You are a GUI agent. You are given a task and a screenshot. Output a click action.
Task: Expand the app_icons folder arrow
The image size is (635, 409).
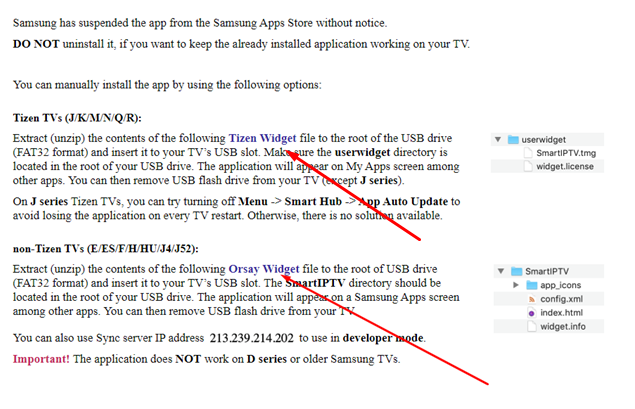point(516,285)
